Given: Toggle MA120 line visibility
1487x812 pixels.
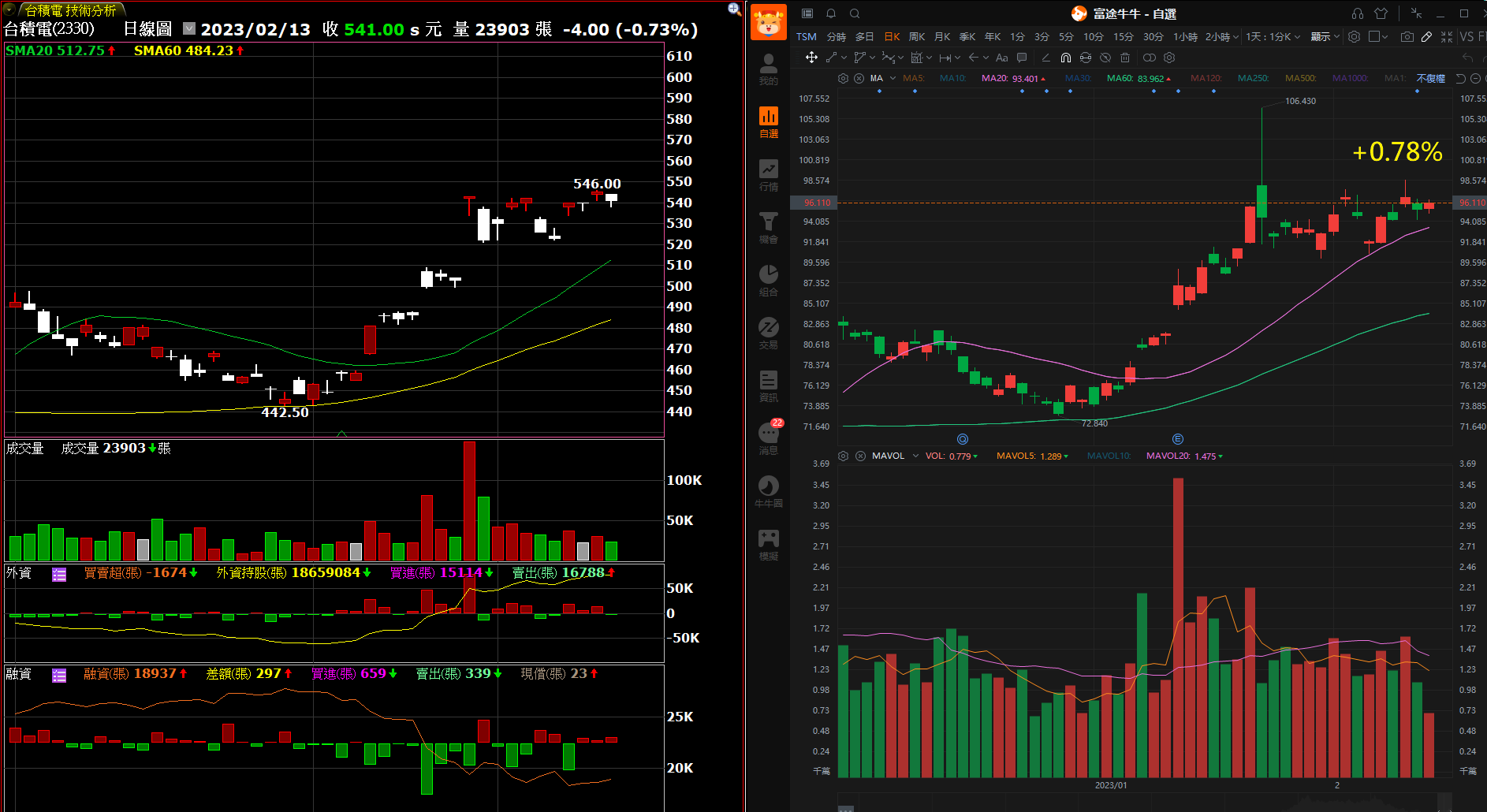Looking at the screenshot, I should click(x=1206, y=78).
